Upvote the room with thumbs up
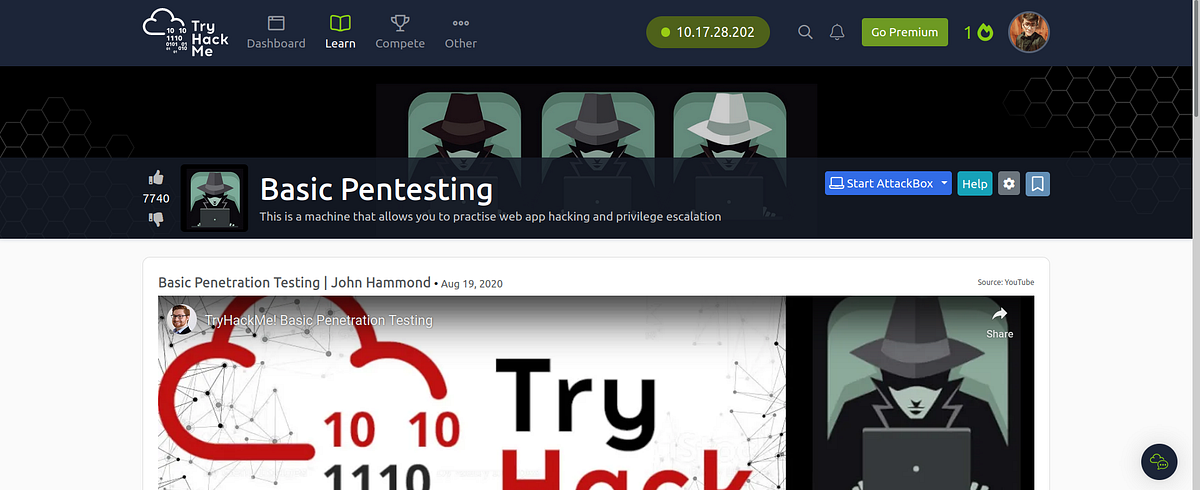This screenshot has height=490, width=1200. [156, 178]
